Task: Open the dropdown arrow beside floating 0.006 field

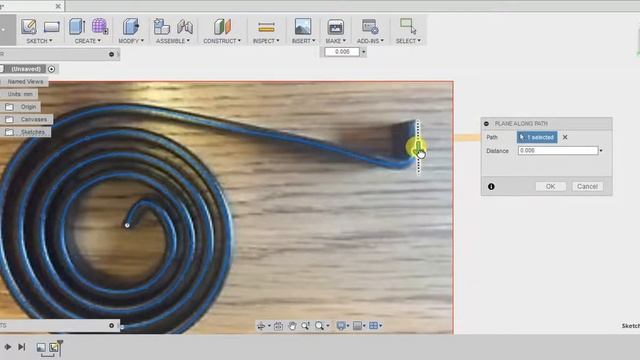Action: (363, 52)
